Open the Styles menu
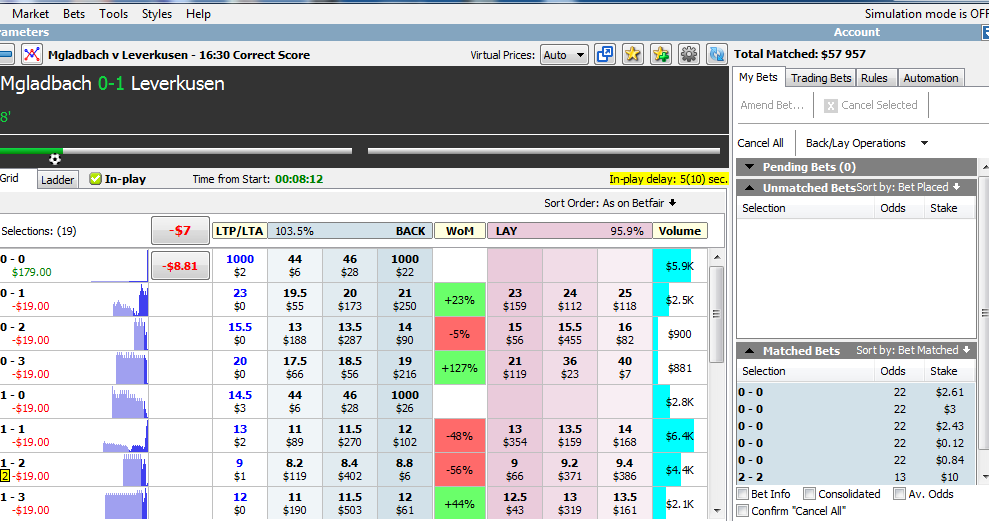 tap(157, 14)
